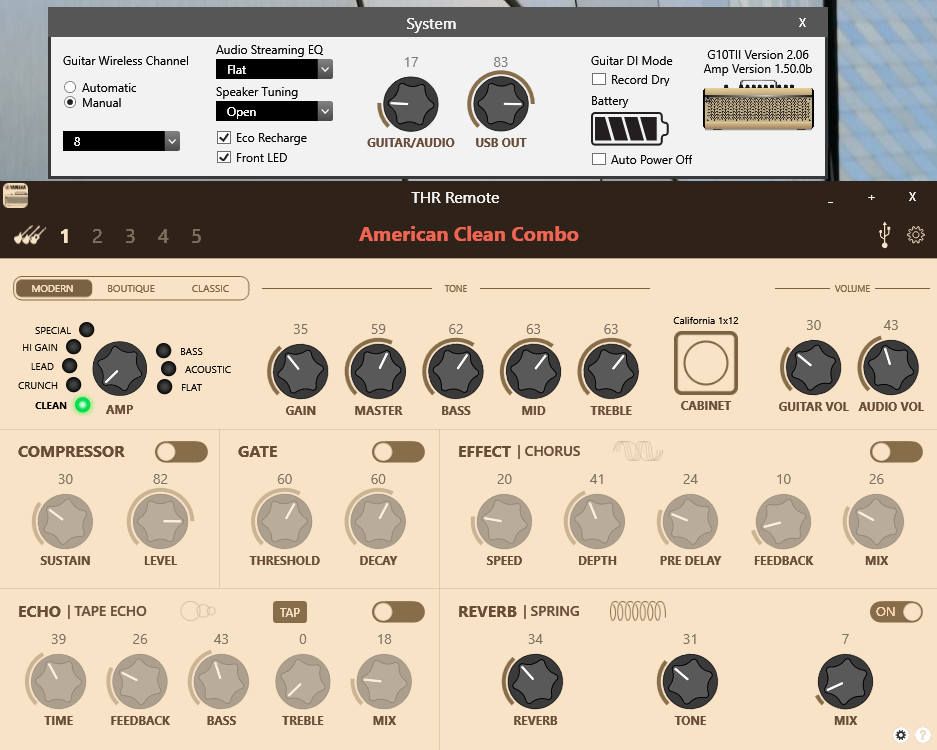Select preset slot 2
The height and width of the screenshot is (750, 937).
coord(97,236)
